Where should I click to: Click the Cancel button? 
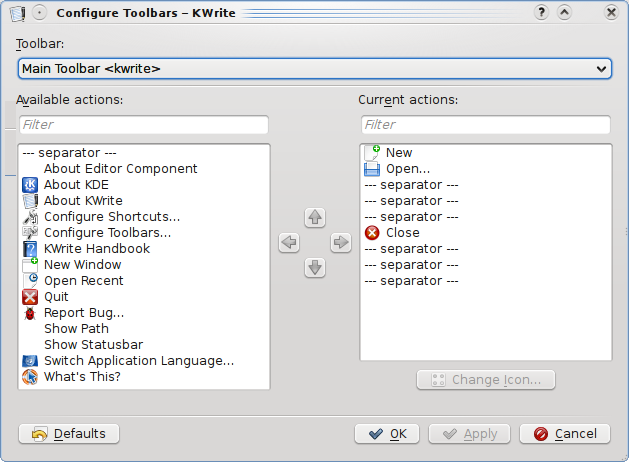[566, 434]
